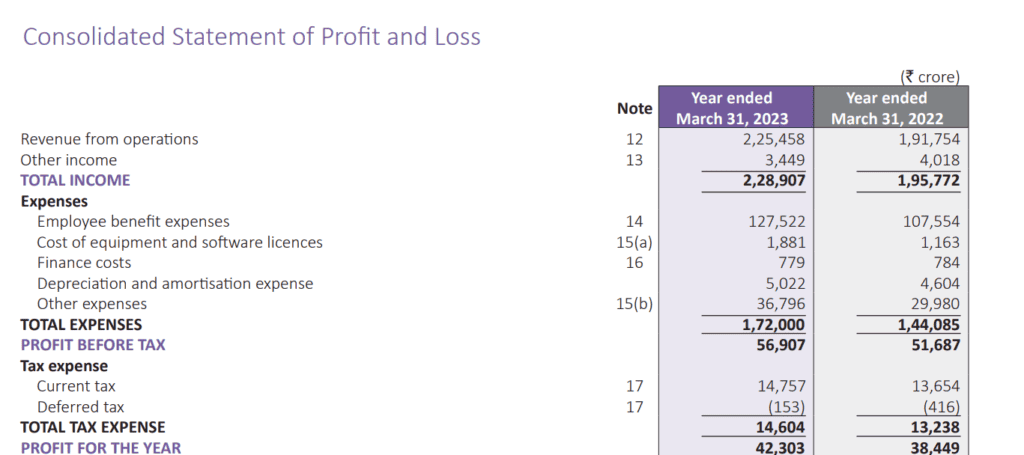The image size is (1024, 455).
Task: Click Depreciation and amortisation expense label
Action: 175,284
